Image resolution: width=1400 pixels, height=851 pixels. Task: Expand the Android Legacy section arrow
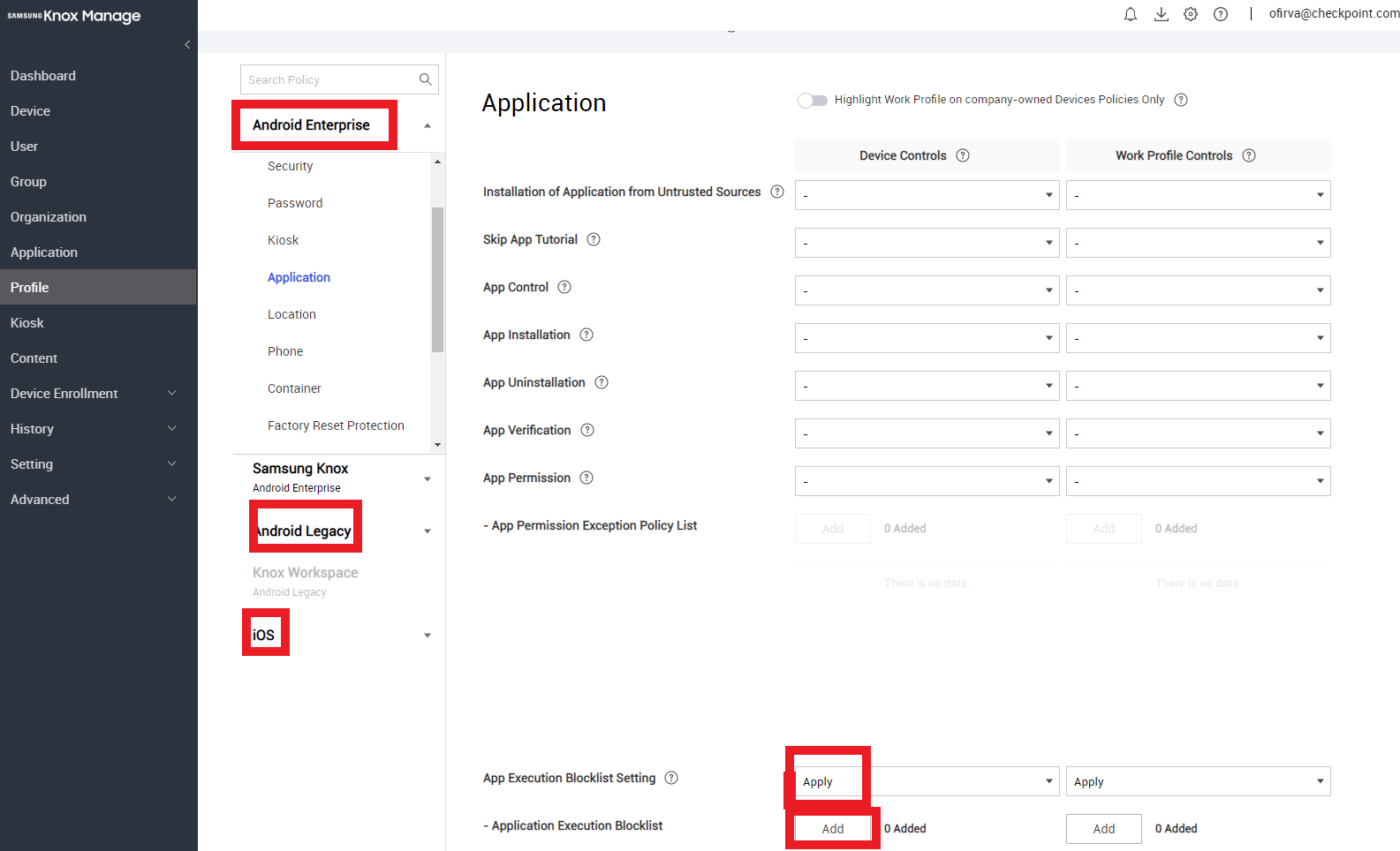tap(428, 531)
